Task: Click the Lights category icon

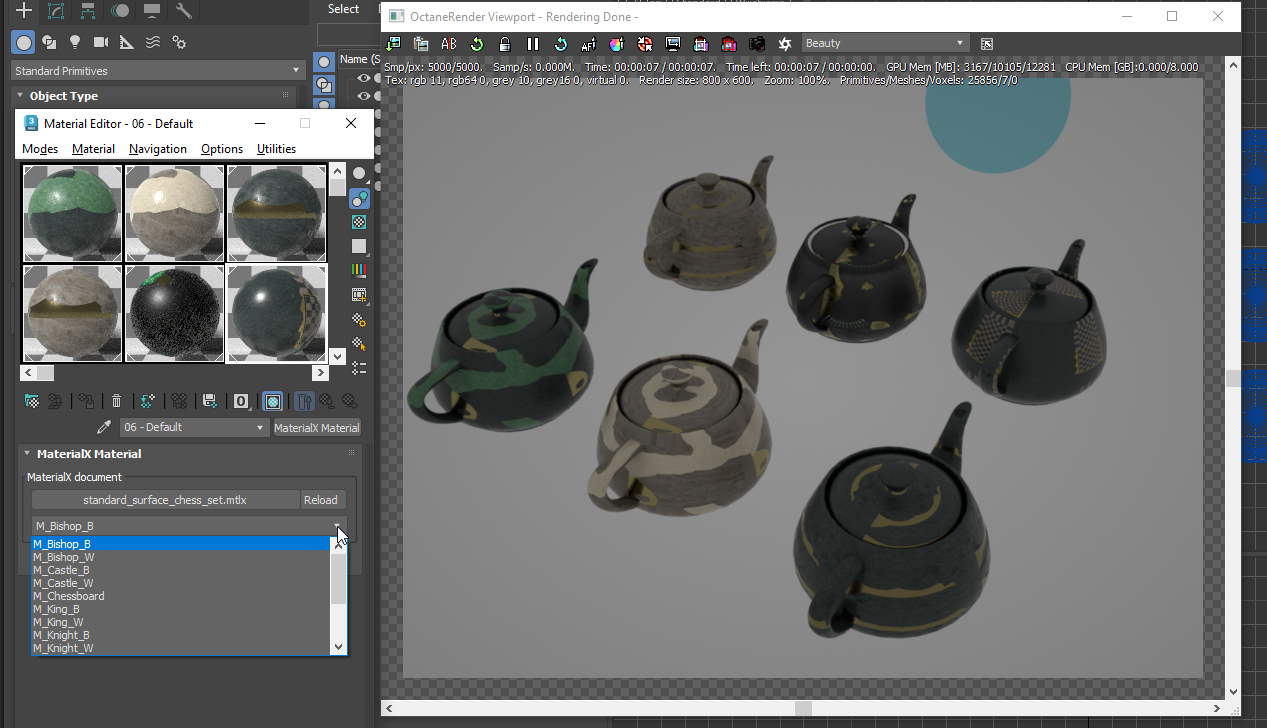Action: (x=75, y=42)
